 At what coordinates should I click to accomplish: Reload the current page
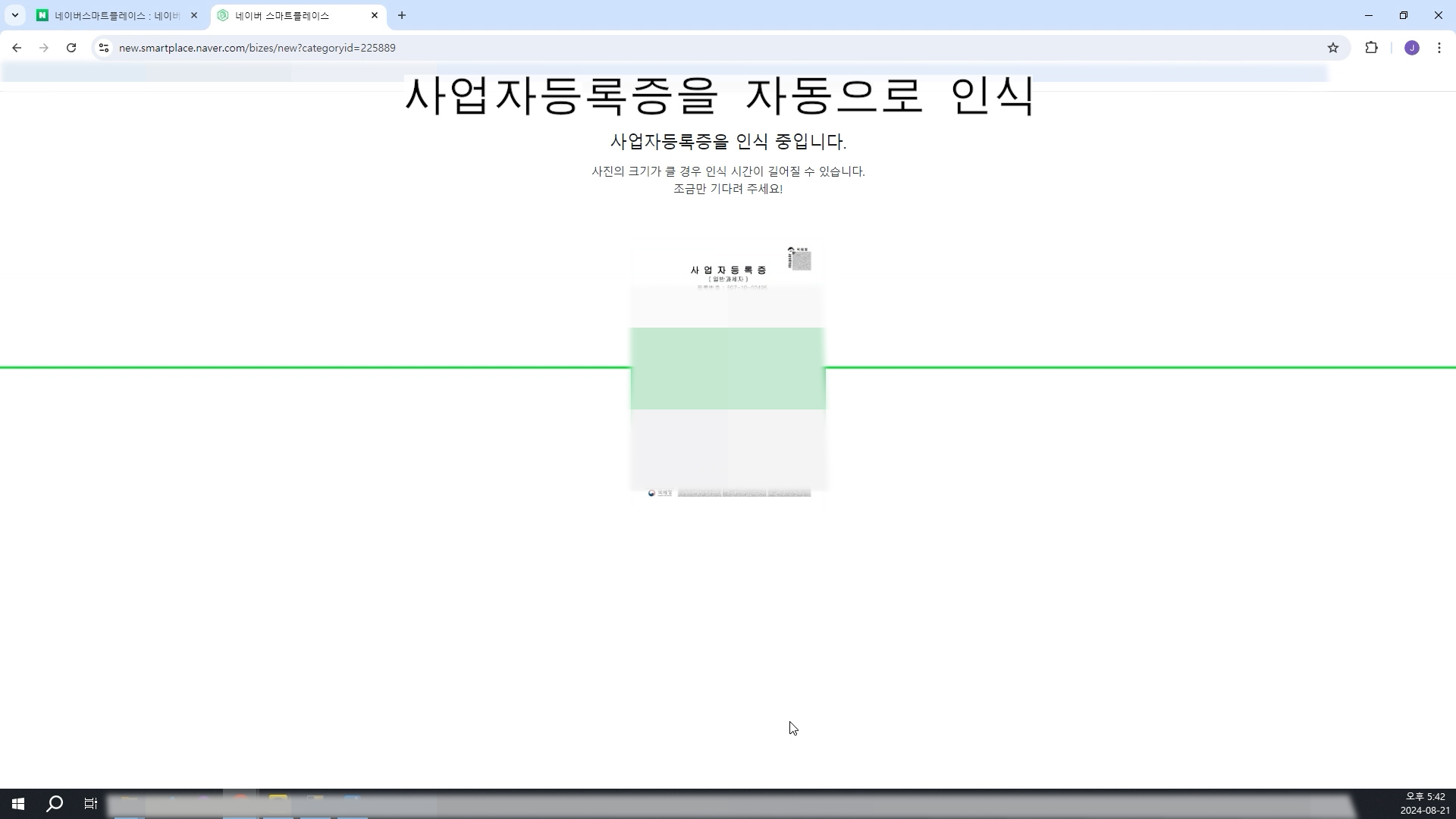pos(71,48)
